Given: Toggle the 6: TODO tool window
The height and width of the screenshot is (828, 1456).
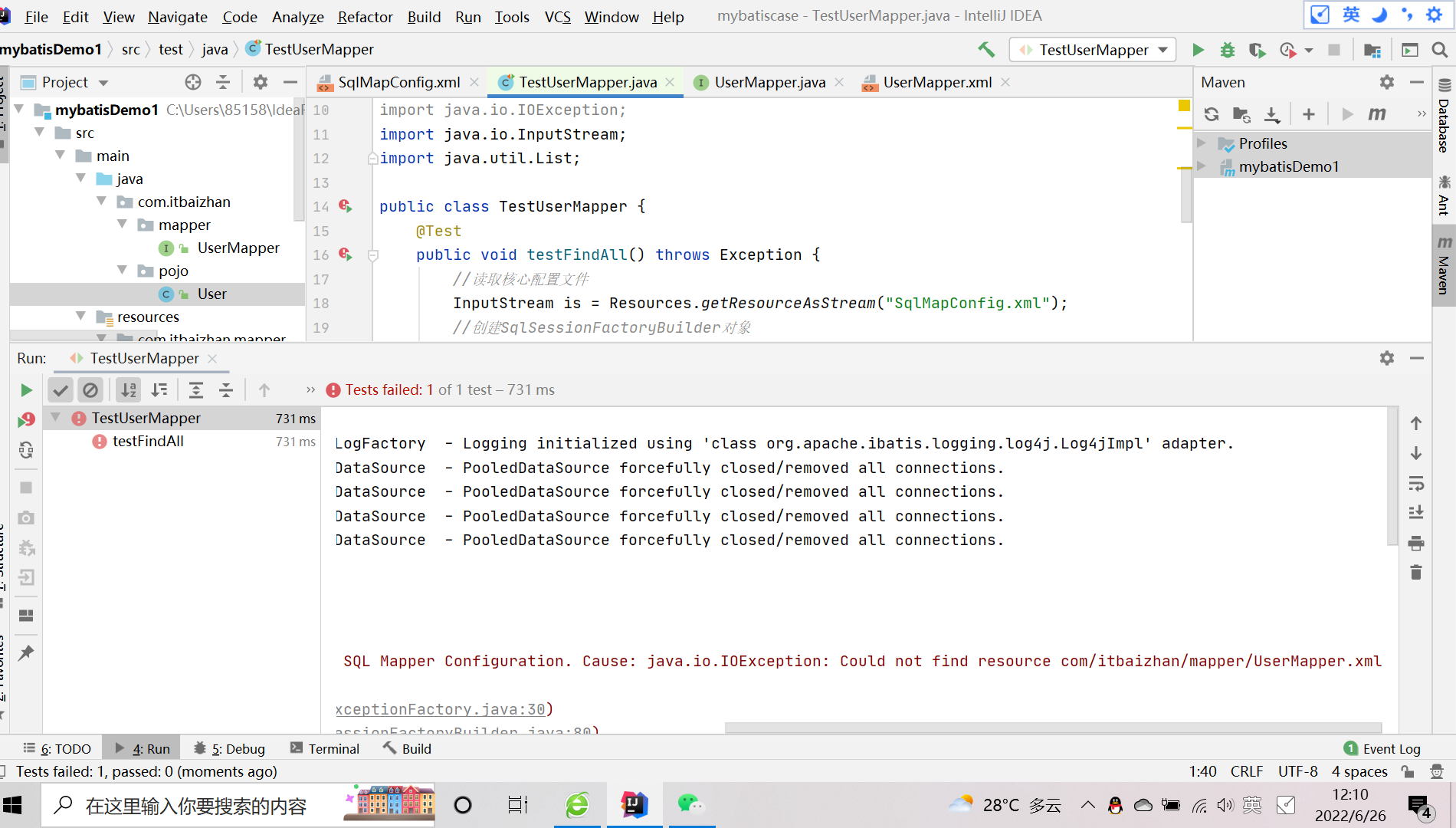Looking at the screenshot, I should (57, 749).
